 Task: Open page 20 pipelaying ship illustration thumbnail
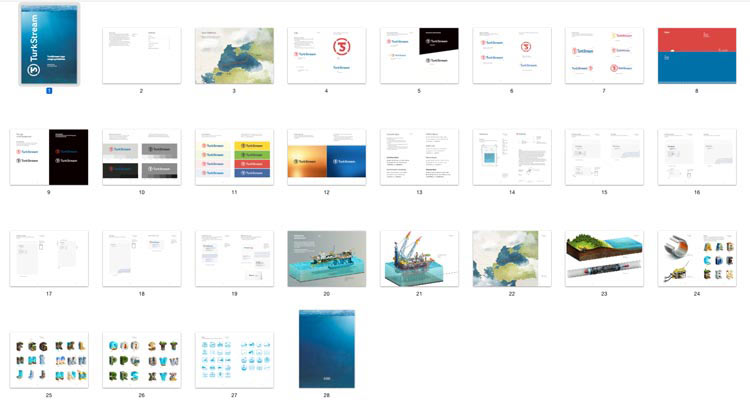327,259
